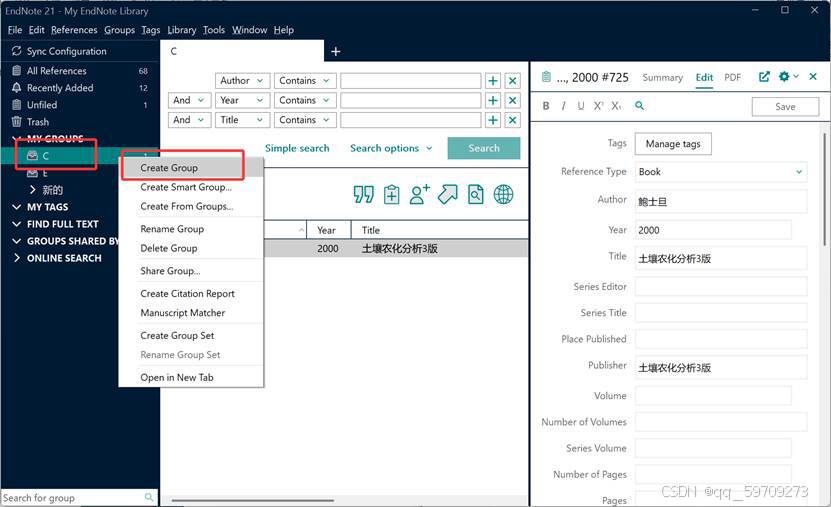Insert citation with the quotation marks icon
831x507 pixels.
(x=364, y=194)
